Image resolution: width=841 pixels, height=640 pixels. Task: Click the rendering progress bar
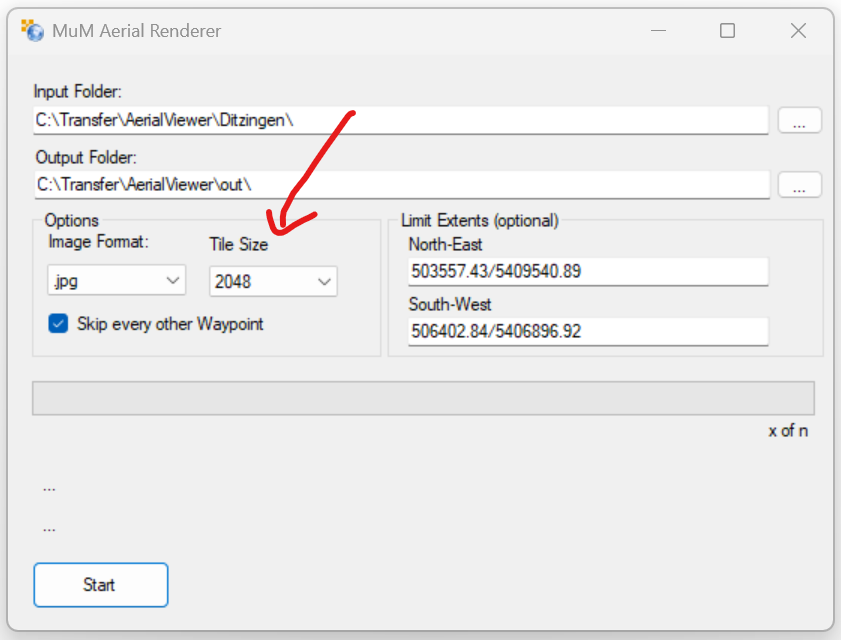(x=423, y=398)
